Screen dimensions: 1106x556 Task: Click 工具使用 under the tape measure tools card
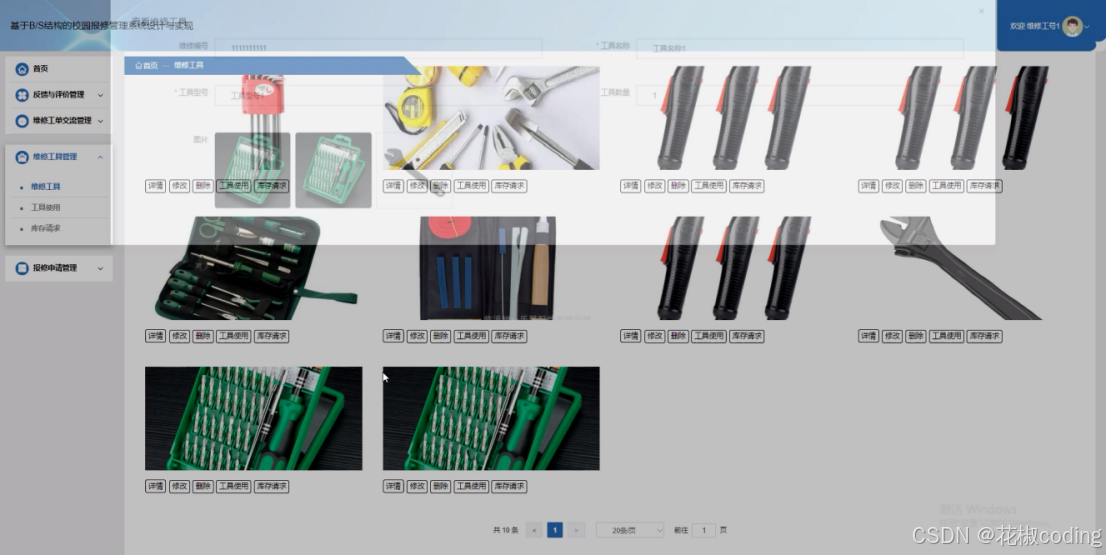coord(470,186)
